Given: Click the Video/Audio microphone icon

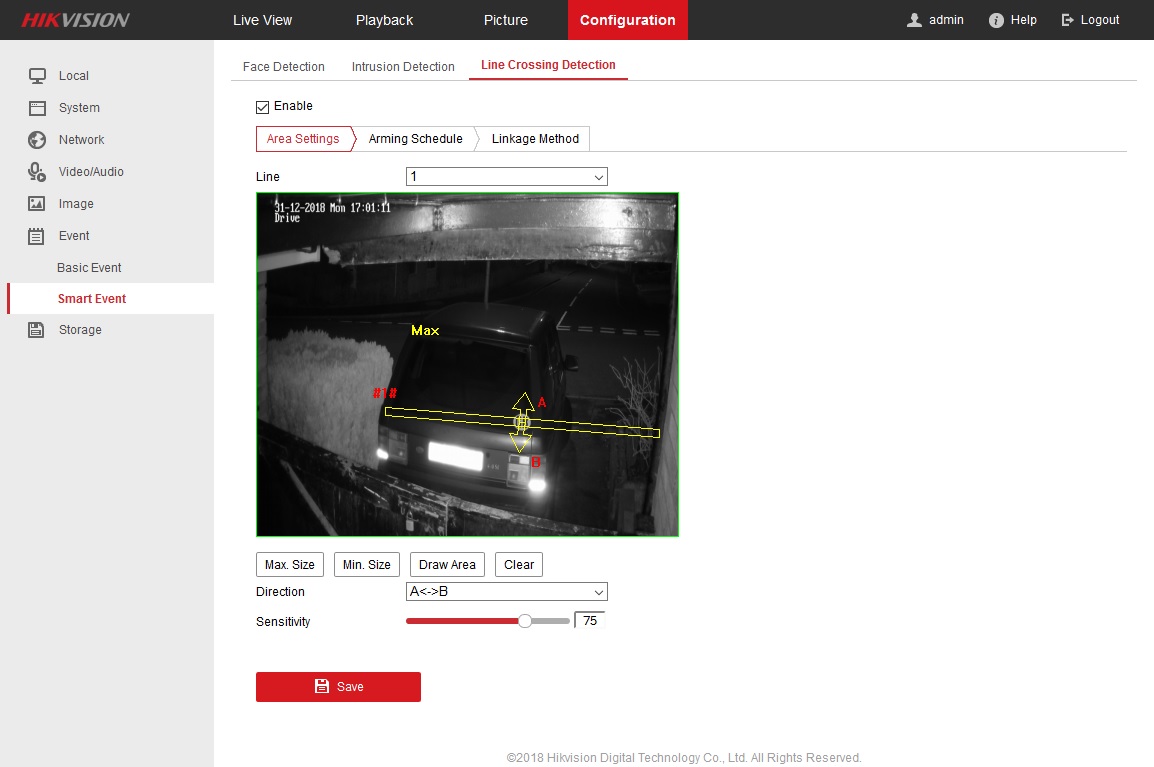Looking at the screenshot, I should [x=37, y=172].
